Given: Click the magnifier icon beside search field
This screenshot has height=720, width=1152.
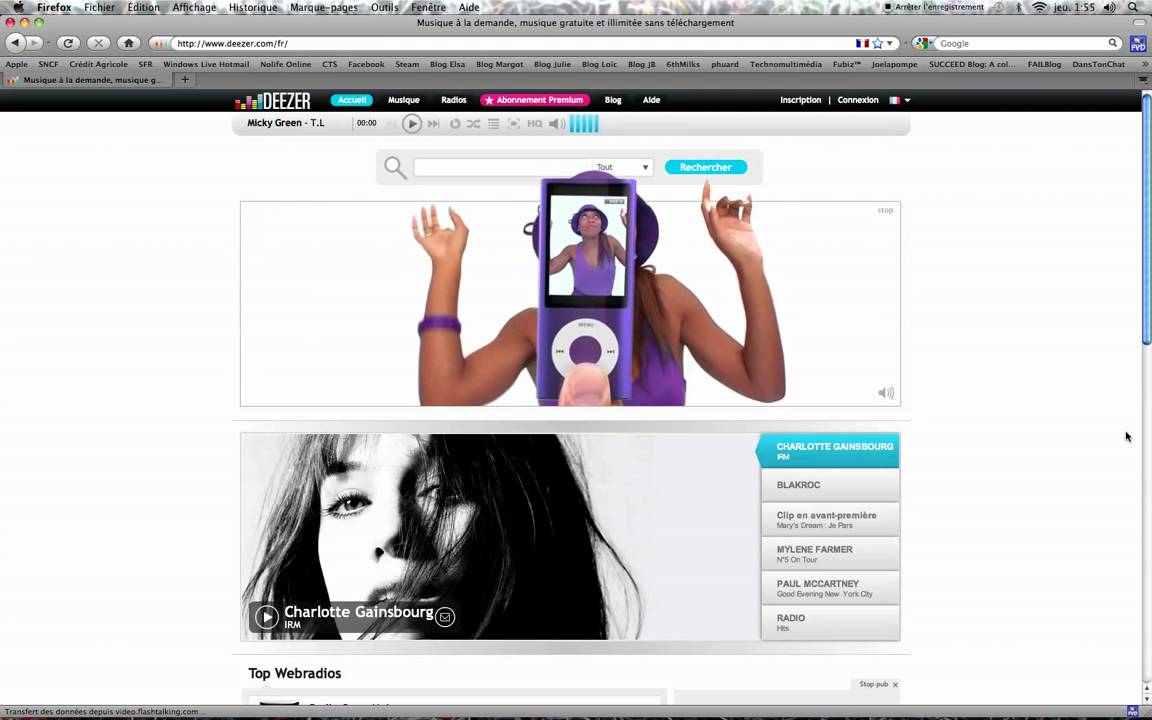Looking at the screenshot, I should coord(395,168).
